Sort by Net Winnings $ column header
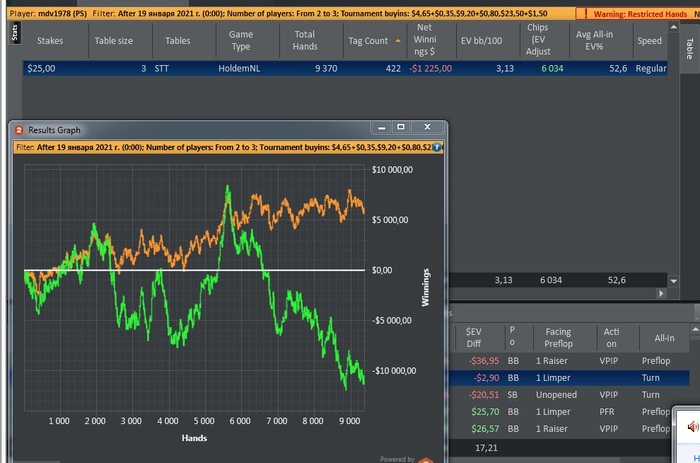The width and height of the screenshot is (700, 463). (425, 40)
